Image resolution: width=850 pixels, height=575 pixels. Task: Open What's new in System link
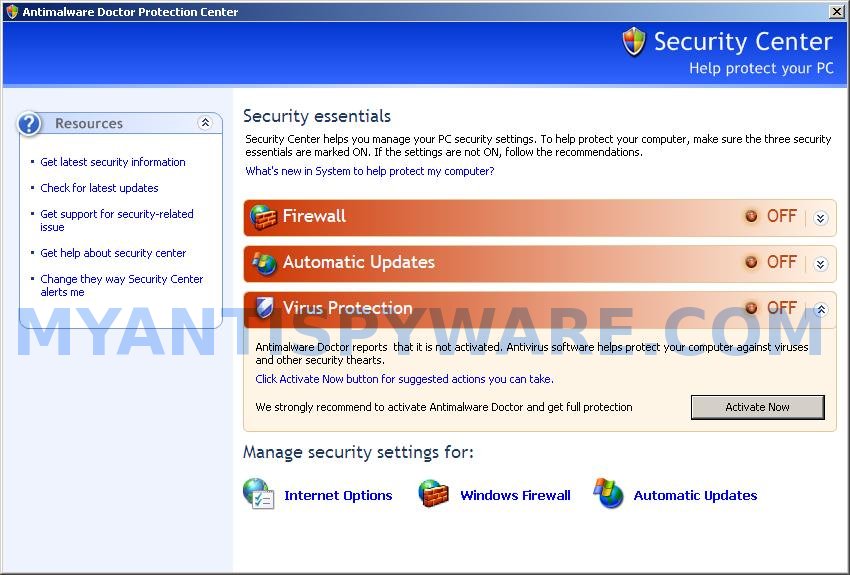[x=370, y=171]
